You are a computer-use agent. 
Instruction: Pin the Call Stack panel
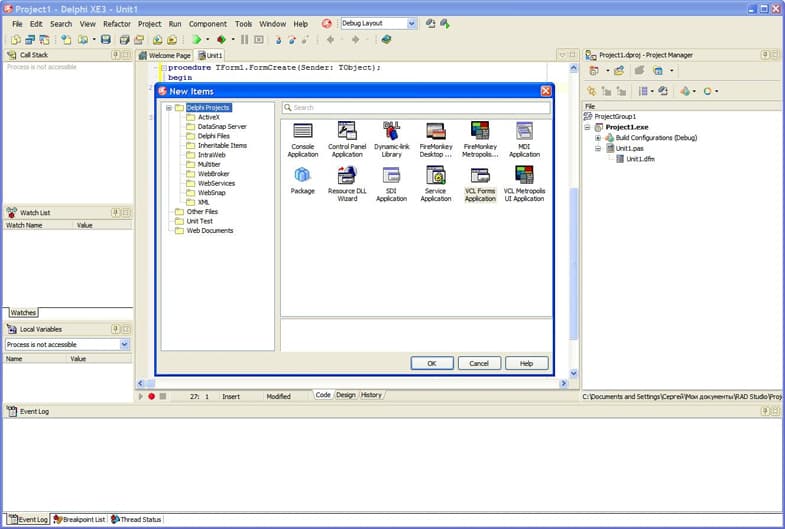(x=116, y=55)
